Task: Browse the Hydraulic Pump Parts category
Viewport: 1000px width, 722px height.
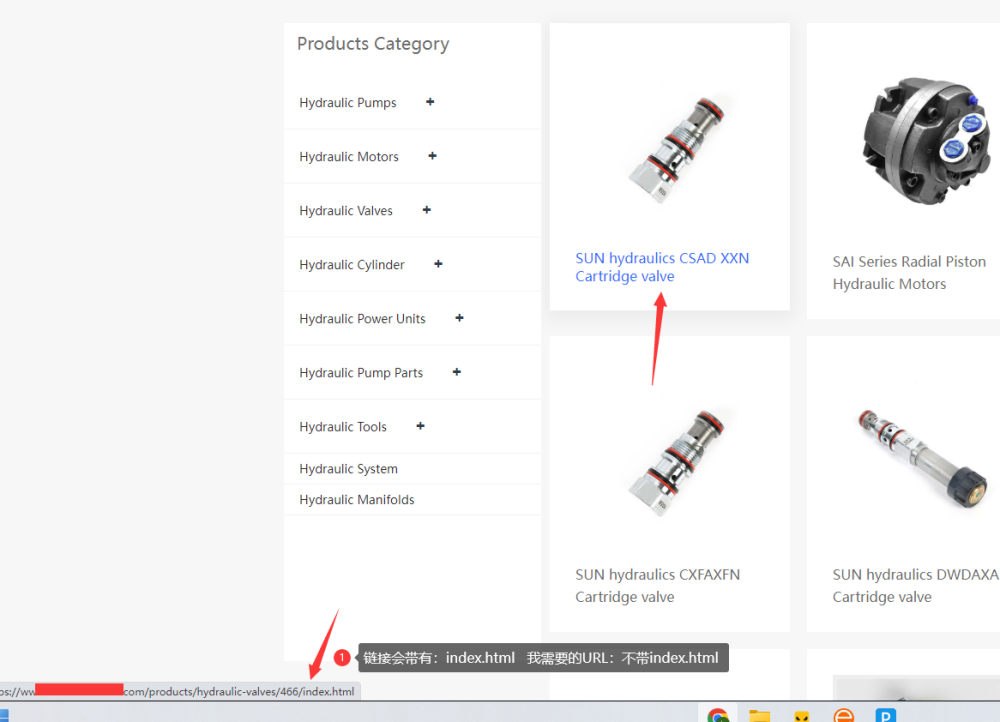Action: click(361, 373)
